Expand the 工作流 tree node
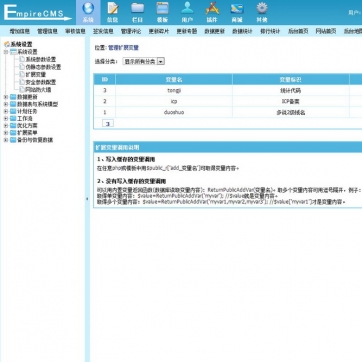 tap(6, 119)
